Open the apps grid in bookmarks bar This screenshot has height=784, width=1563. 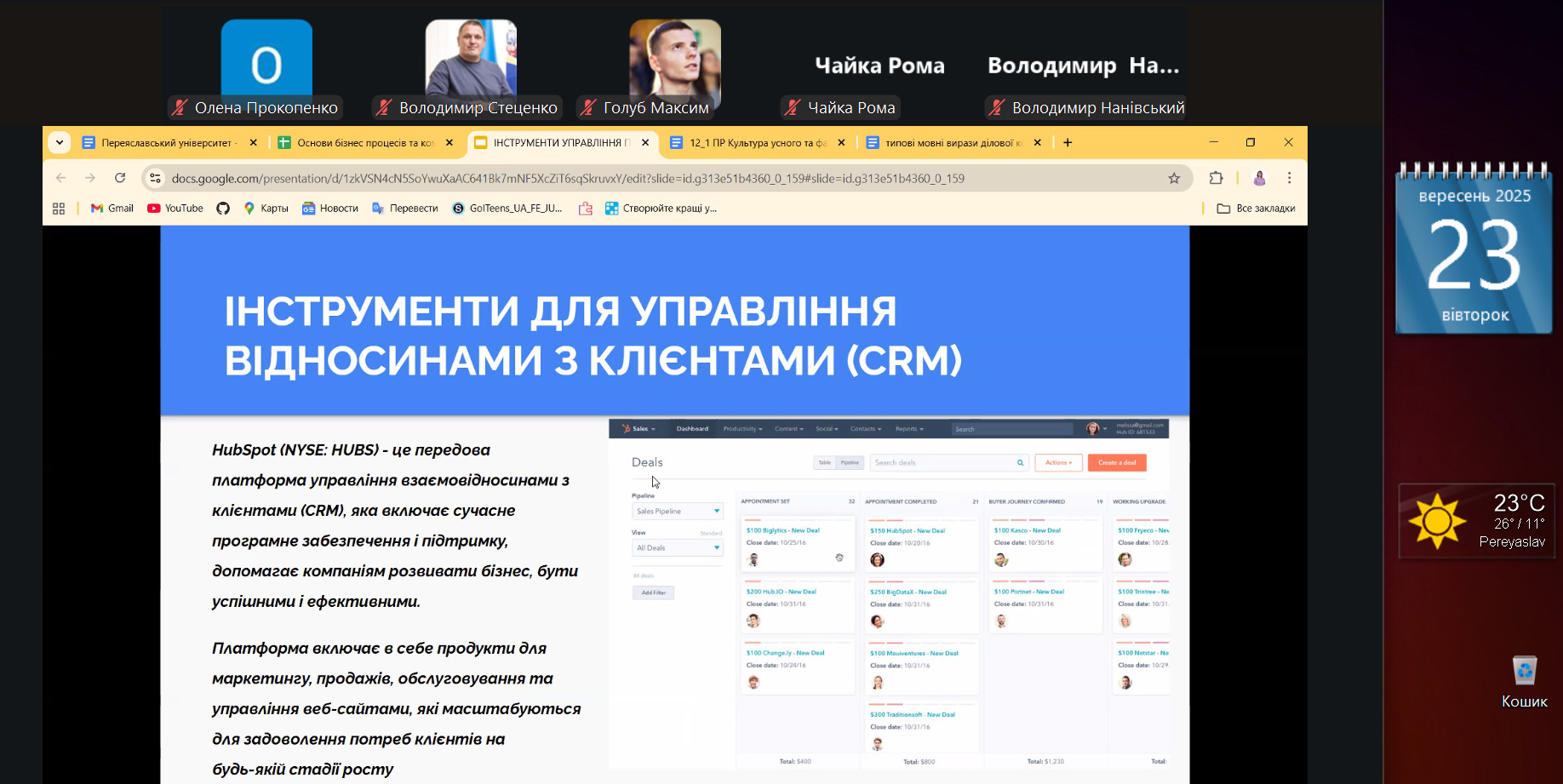pos(59,209)
